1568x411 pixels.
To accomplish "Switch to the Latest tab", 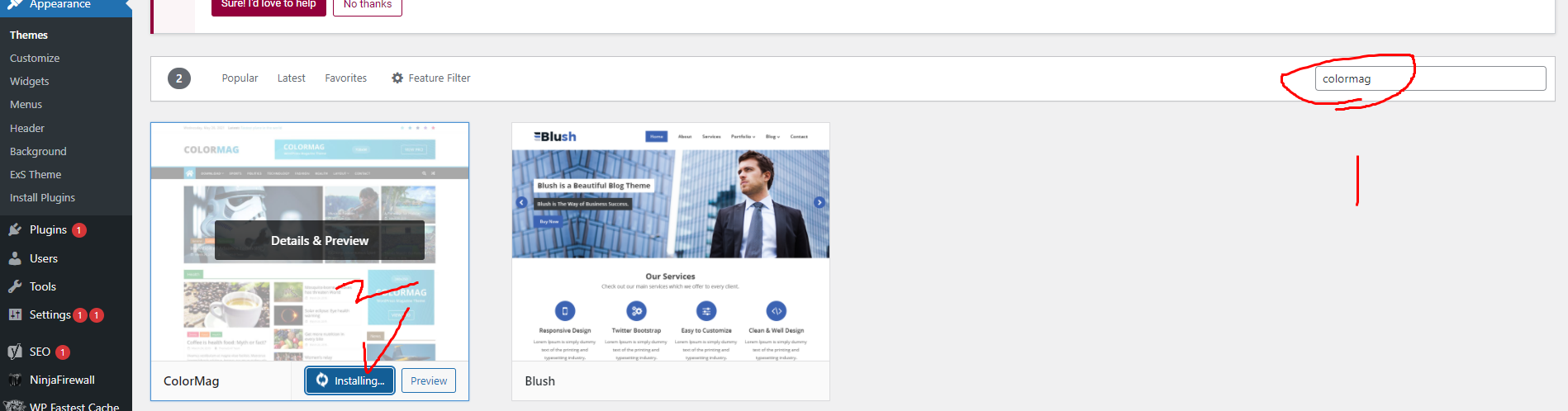I will (x=291, y=78).
